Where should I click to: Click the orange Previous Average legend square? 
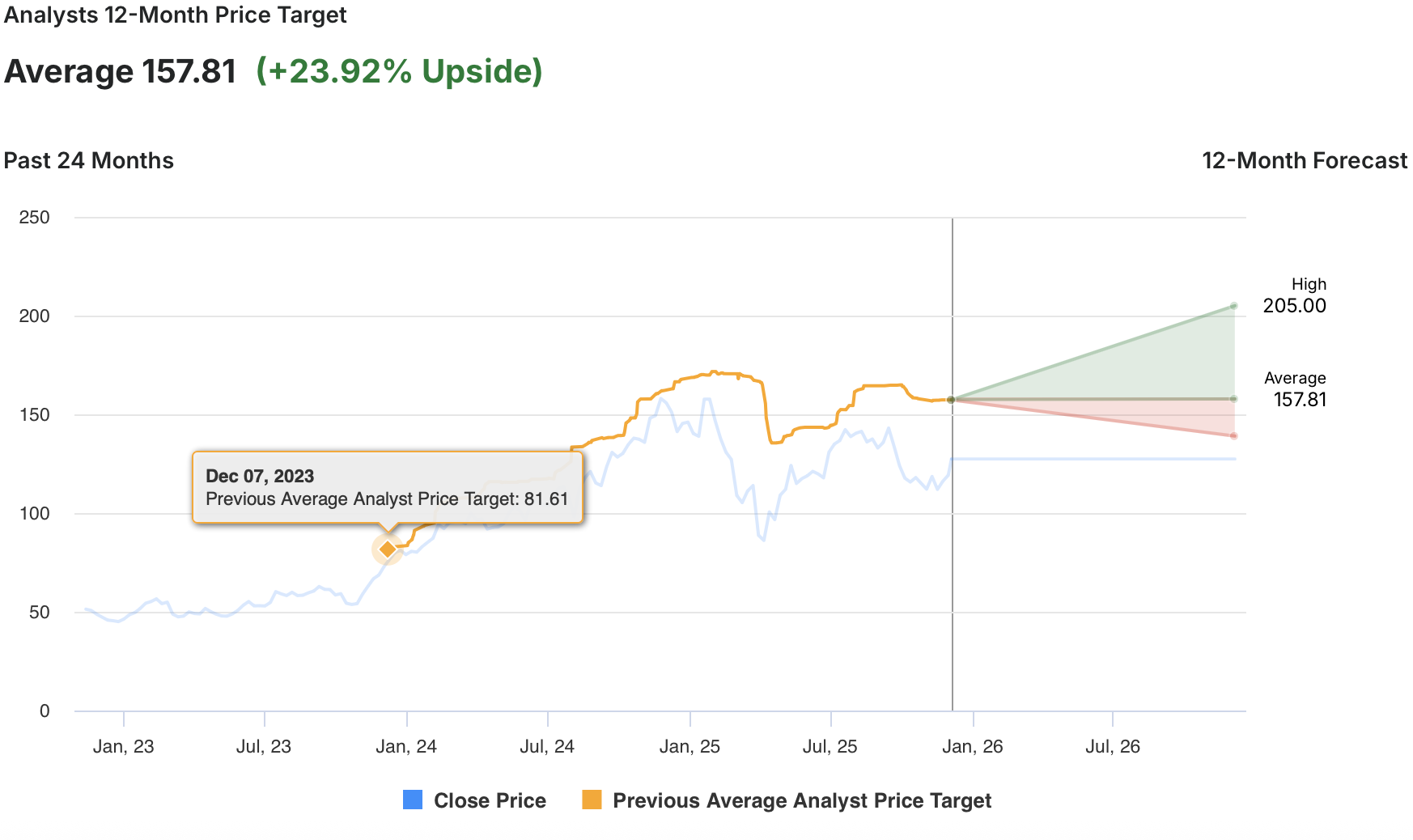pos(592,800)
